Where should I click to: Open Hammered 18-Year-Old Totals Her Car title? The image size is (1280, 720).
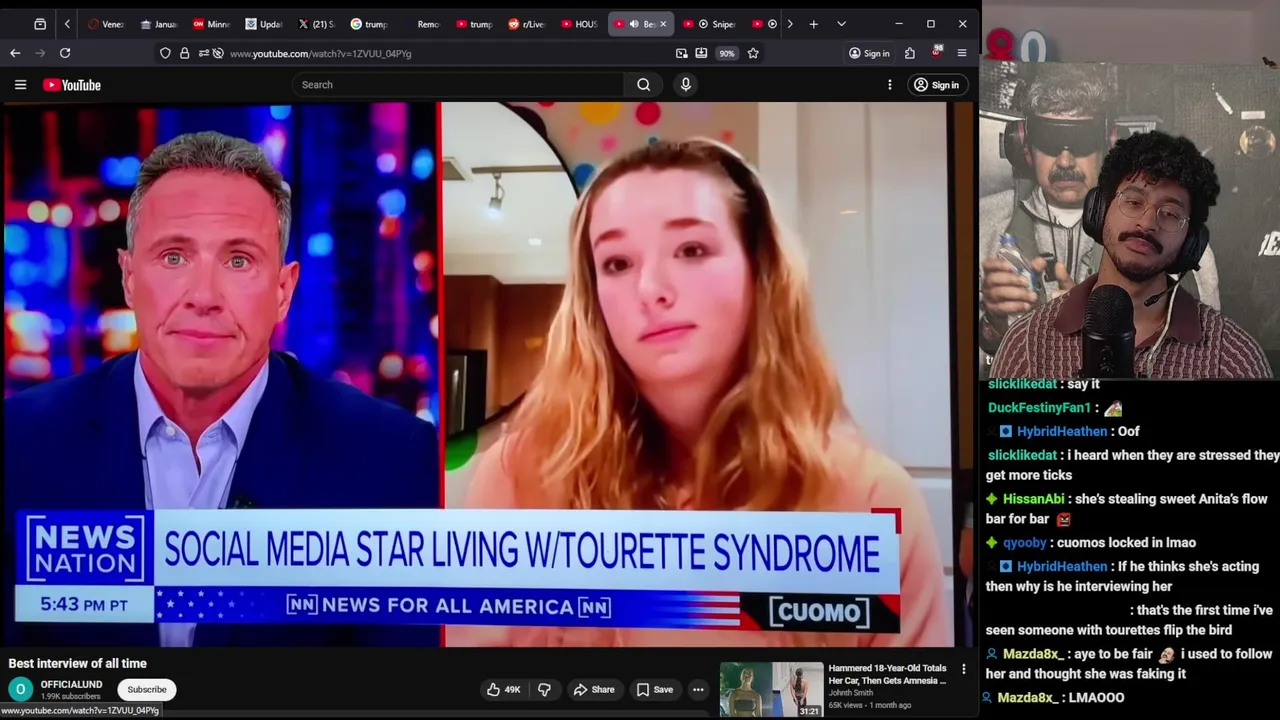click(887, 674)
